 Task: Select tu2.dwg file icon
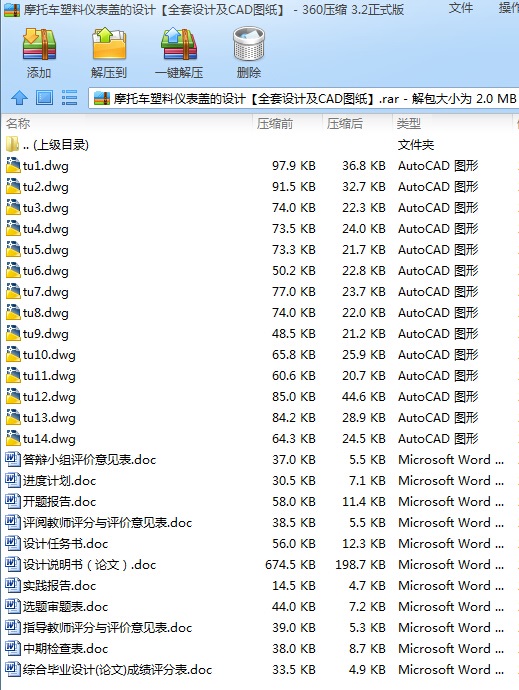tap(13, 187)
